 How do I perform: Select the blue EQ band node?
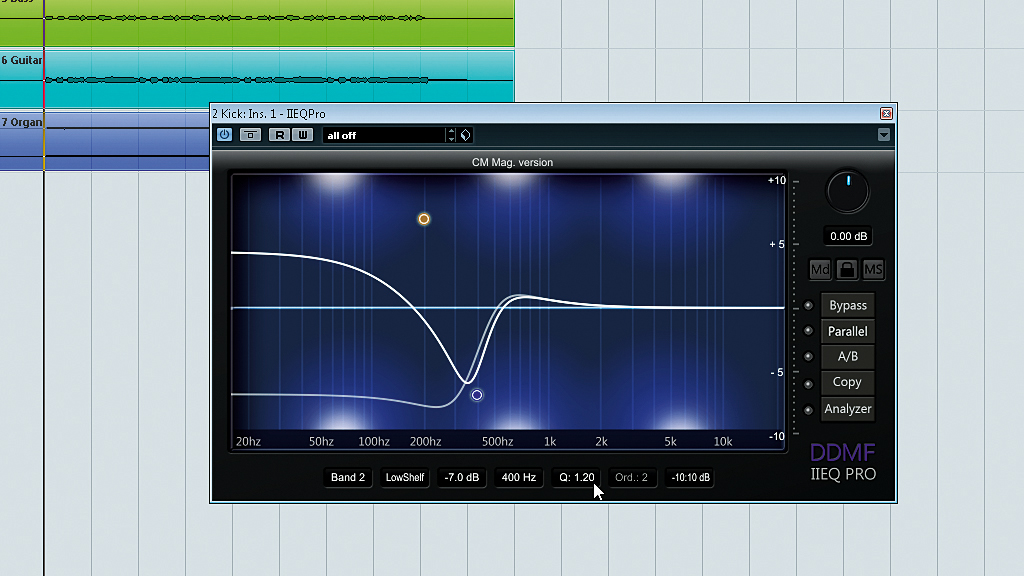[477, 395]
